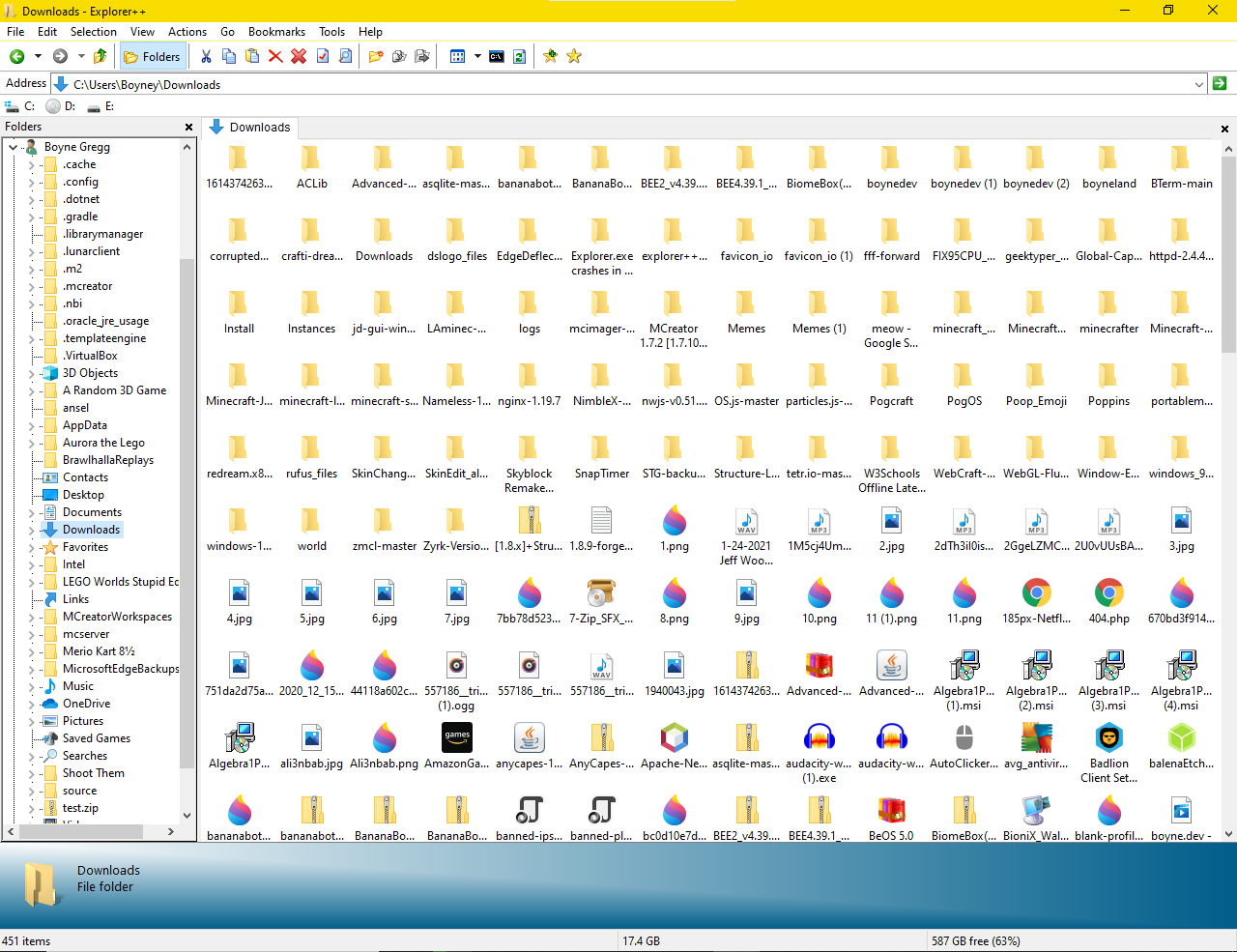Open the Back button history dropdown
Screen dimensions: 1237x952
click(x=37, y=56)
